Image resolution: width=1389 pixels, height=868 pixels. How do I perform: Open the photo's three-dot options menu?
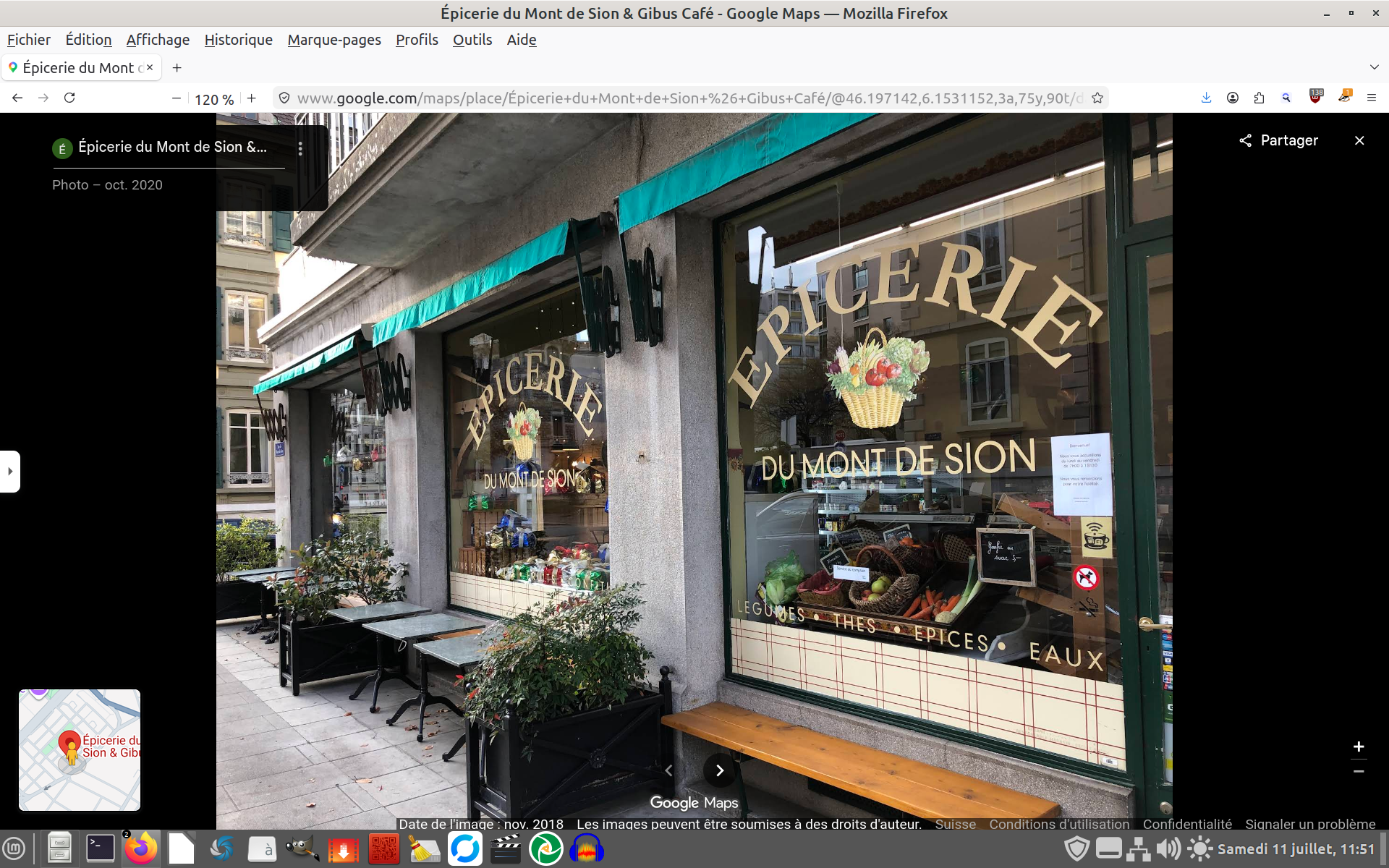click(x=300, y=148)
